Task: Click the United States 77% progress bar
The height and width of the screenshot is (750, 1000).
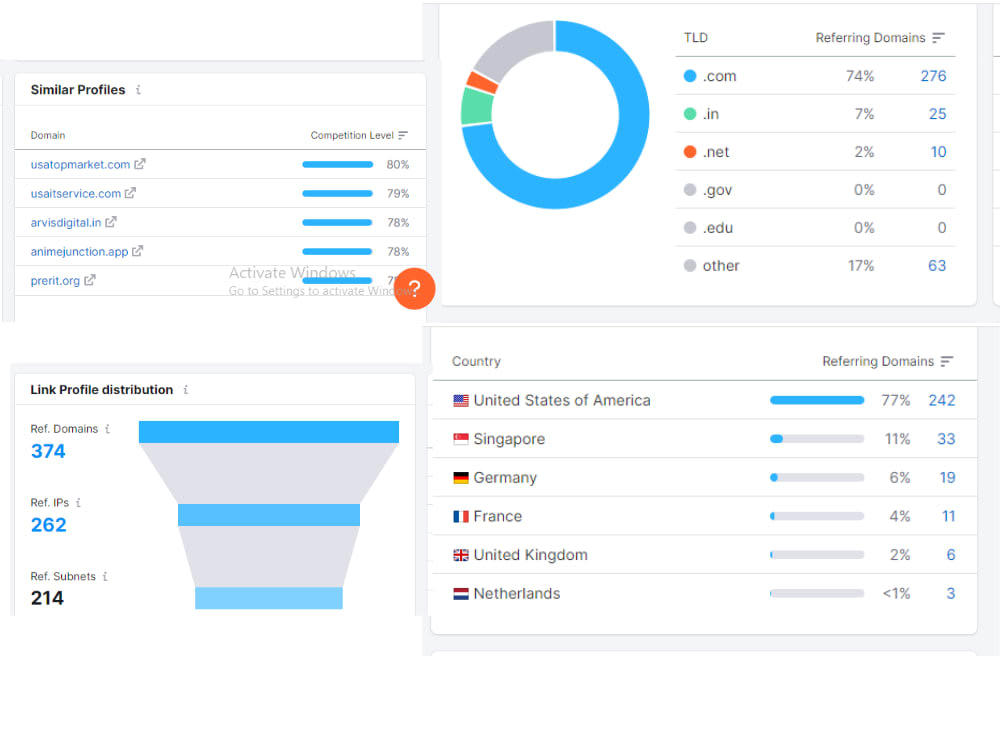Action: point(817,401)
